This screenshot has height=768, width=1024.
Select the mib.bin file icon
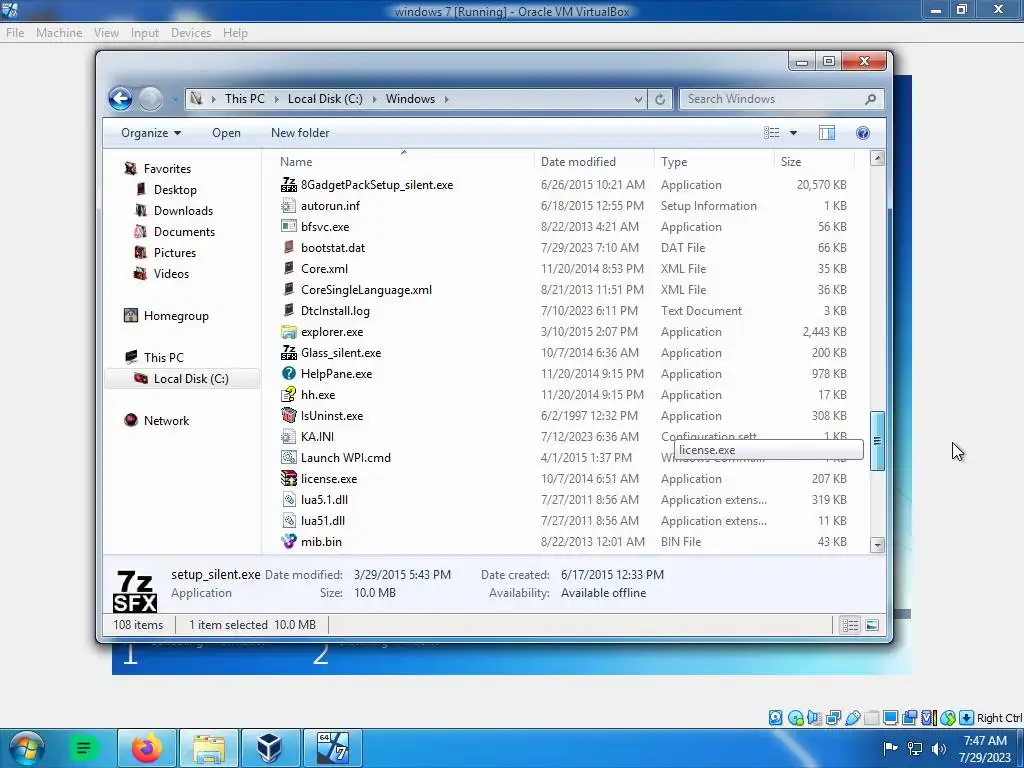point(289,541)
